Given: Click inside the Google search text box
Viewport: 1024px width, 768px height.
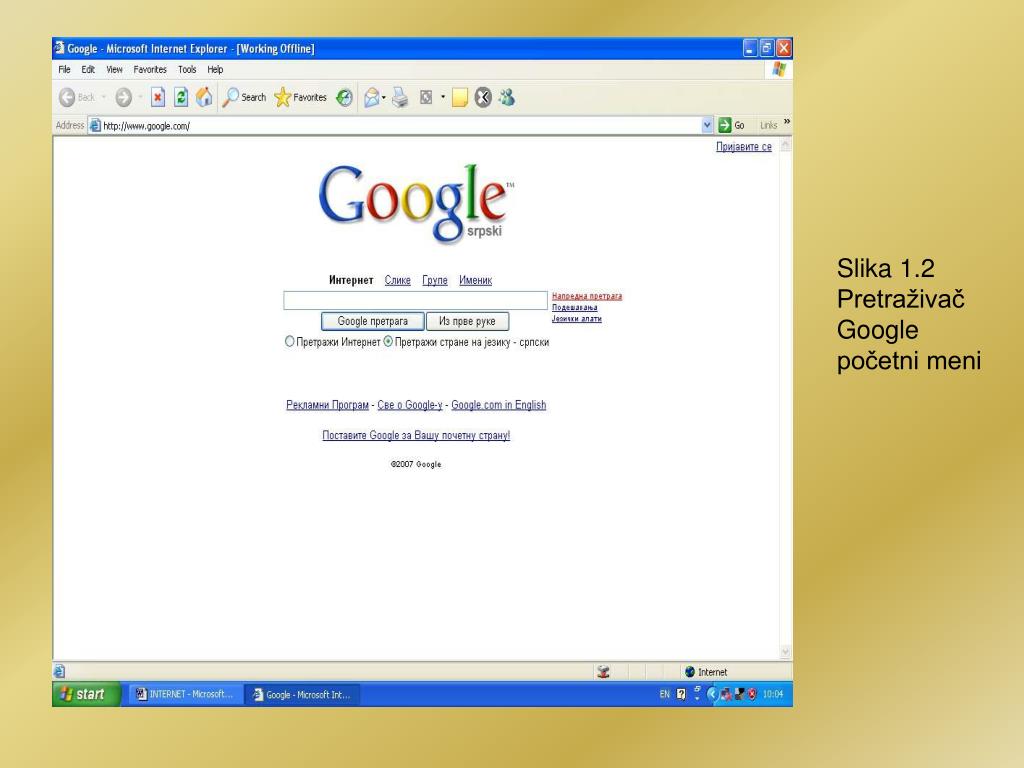Looking at the screenshot, I should tap(415, 300).
